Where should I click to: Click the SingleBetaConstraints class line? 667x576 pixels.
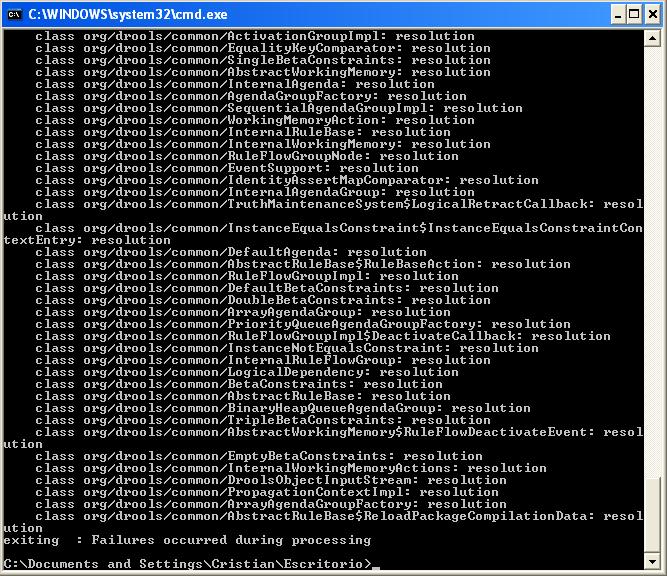(263, 60)
